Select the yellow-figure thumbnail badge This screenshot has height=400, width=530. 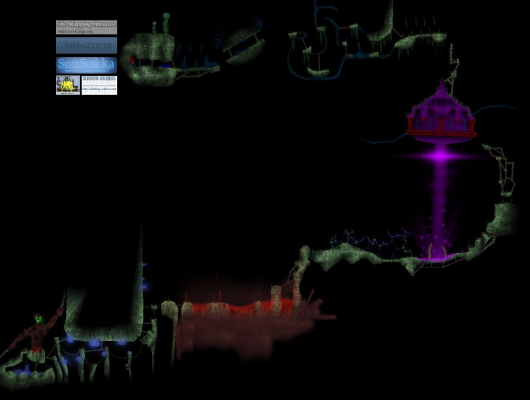(68, 85)
